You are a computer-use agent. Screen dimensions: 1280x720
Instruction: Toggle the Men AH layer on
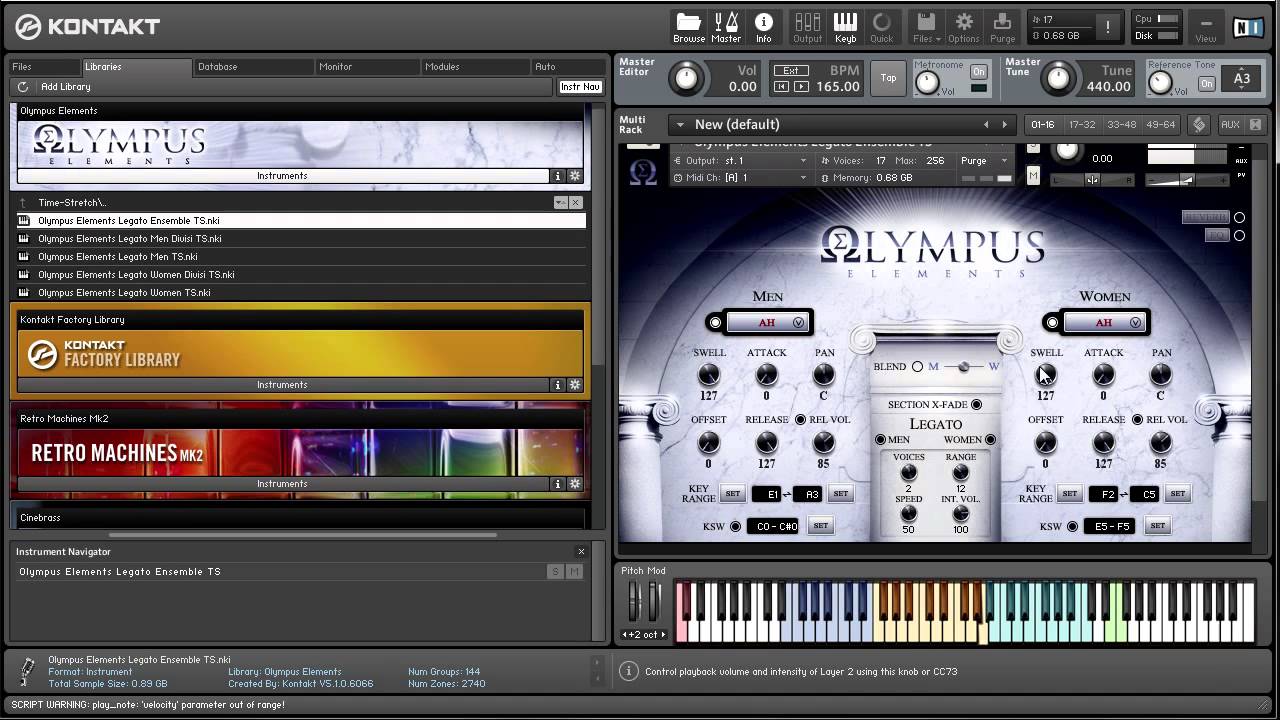(715, 322)
